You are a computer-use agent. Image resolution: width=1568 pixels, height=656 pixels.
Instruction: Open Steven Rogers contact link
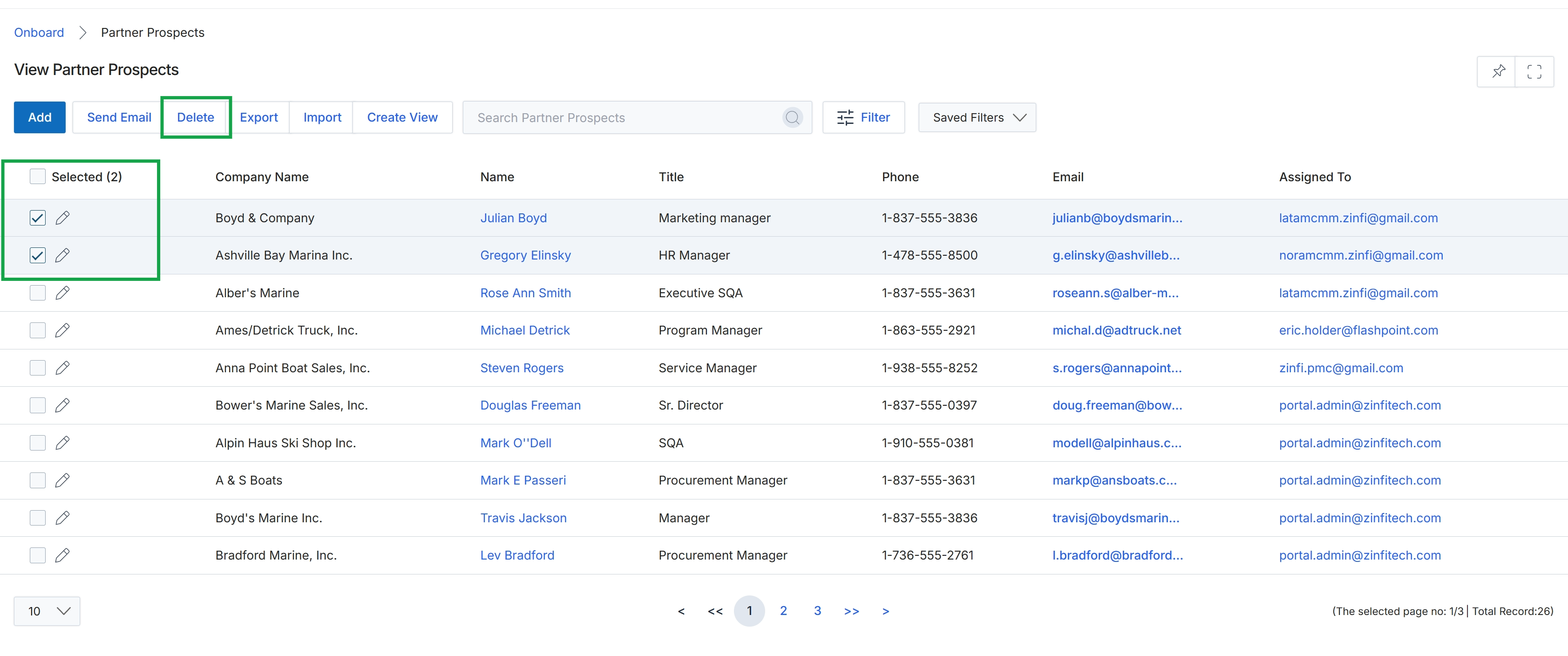[x=522, y=368]
